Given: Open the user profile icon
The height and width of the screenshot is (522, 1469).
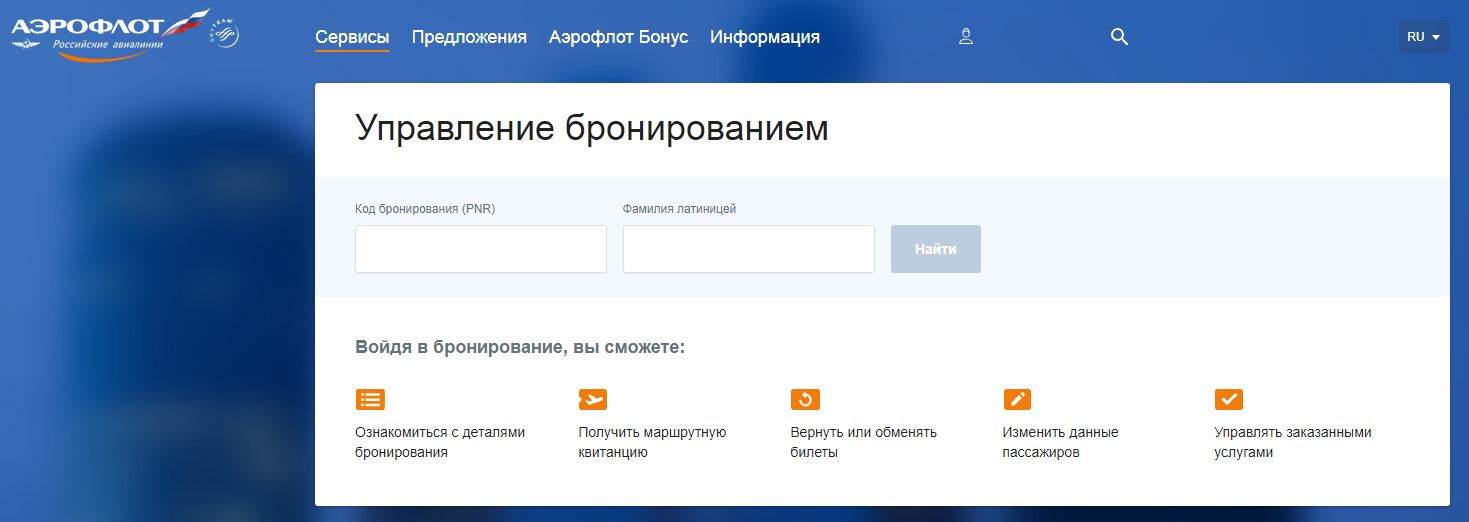Looking at the screenshot, I should (x=965, y=37).
